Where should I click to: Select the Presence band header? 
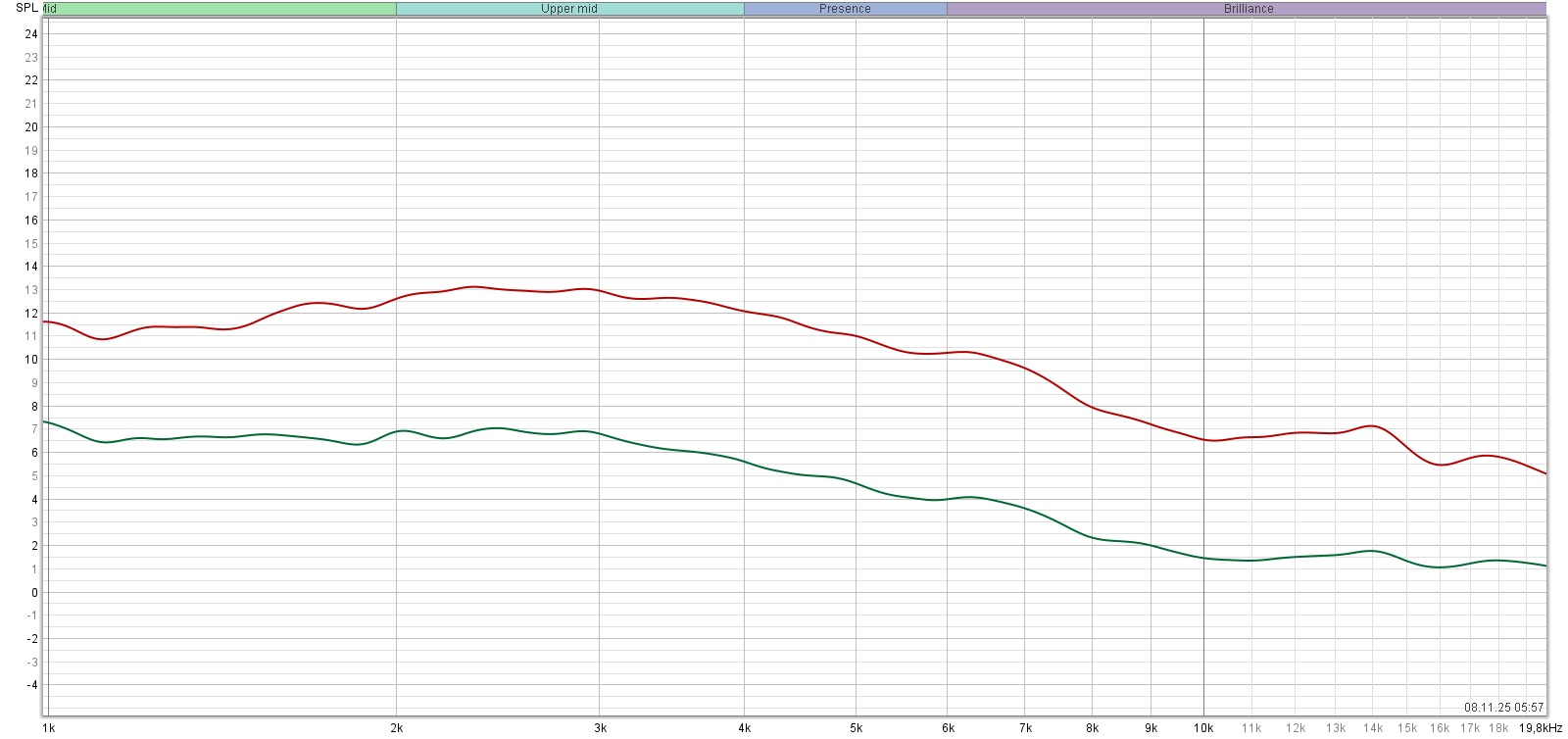click(845, 9)
